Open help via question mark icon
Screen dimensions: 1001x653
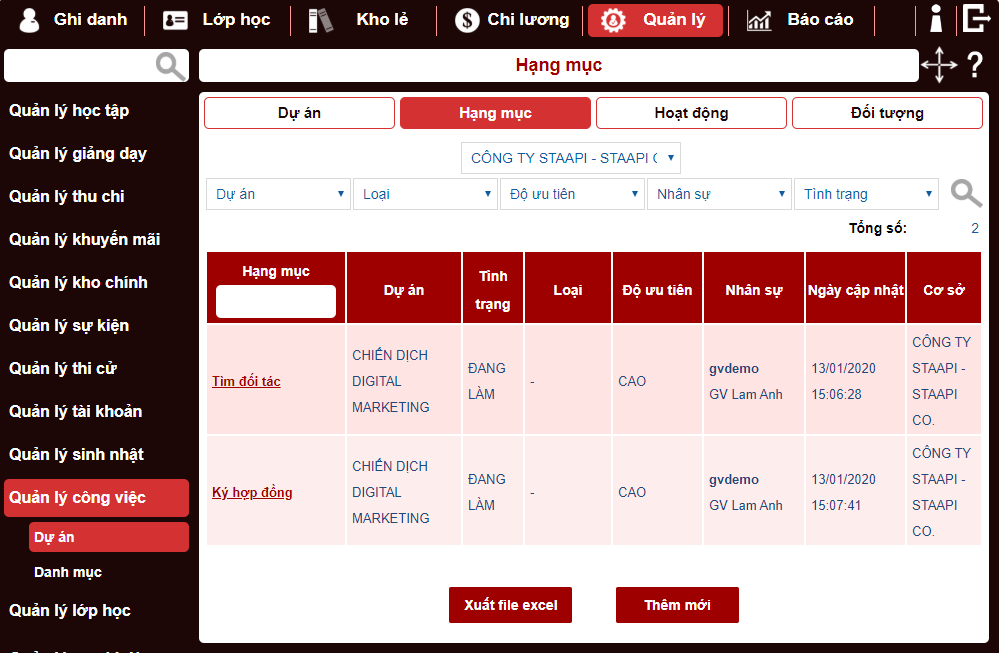pyautogui.click(x=975, y=66)
